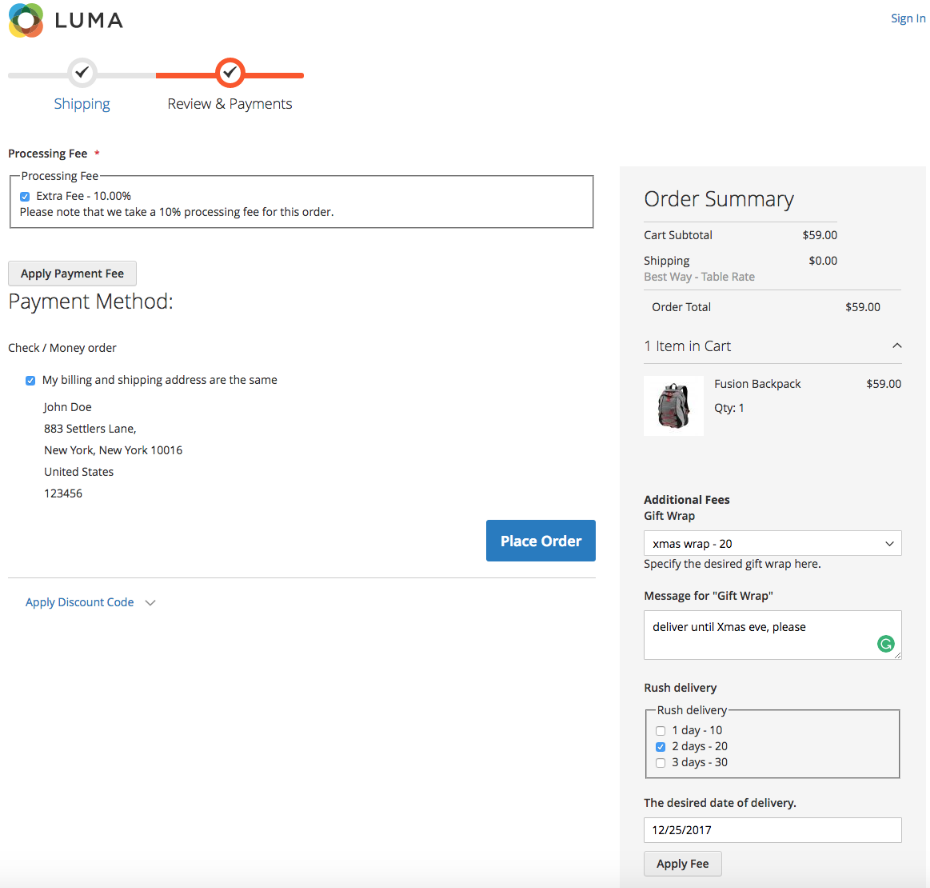Click the Fusion Backpack product name
This screenshot has width=930, height=888.
757,384
